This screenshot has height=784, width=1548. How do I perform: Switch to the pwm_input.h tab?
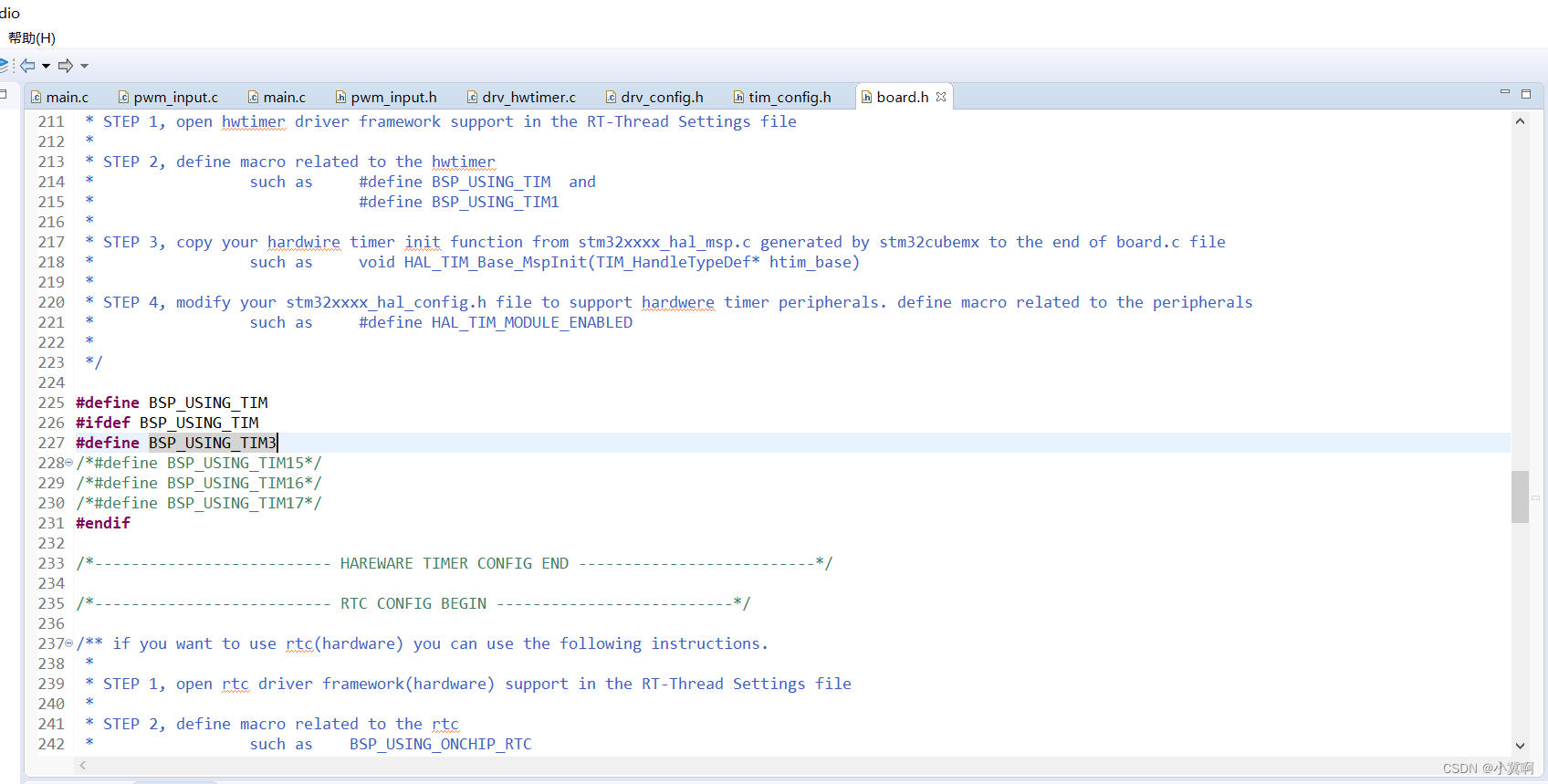(x=386, y=97)
